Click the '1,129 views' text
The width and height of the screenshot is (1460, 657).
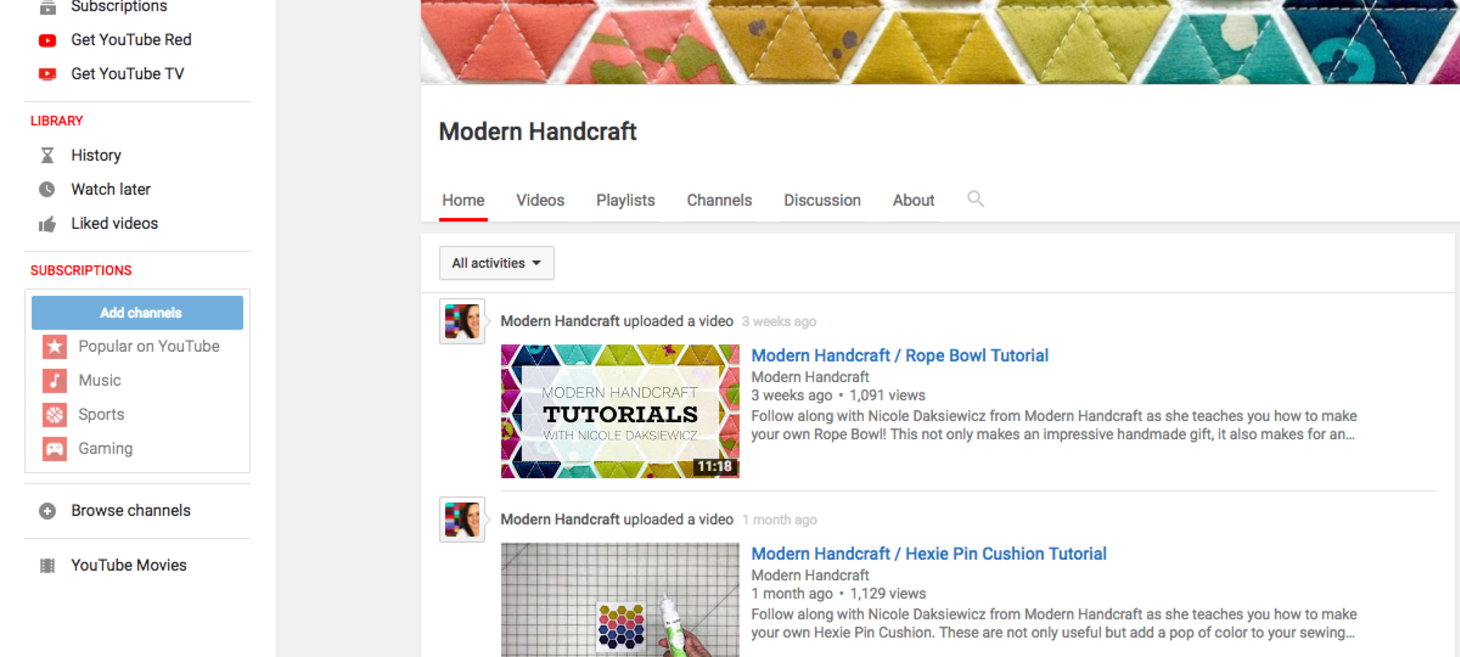pyautogui.click(x=888, y=593)
